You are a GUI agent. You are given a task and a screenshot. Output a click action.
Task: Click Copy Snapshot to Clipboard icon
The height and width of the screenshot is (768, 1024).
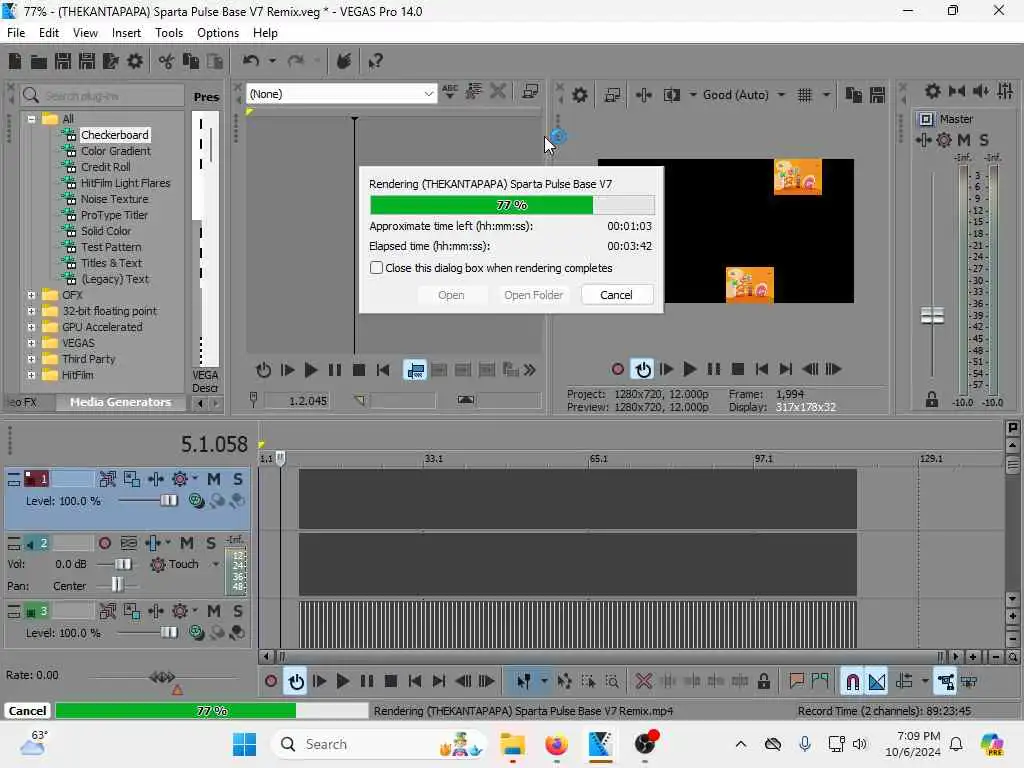click(854, 95)
